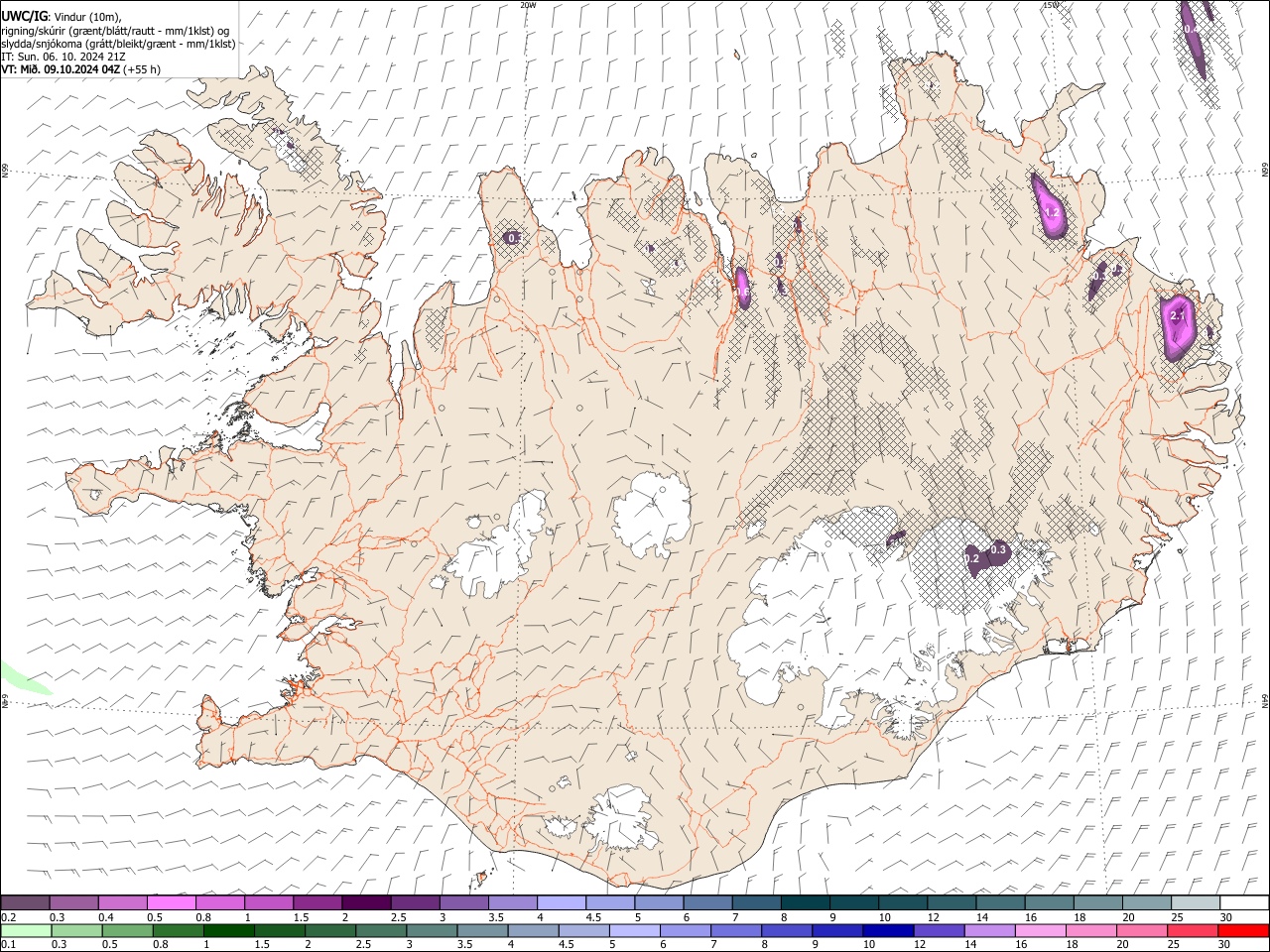Click the 'VT: Mið. 09.10.2024 04Z' valid time

(x=61, y=69)
